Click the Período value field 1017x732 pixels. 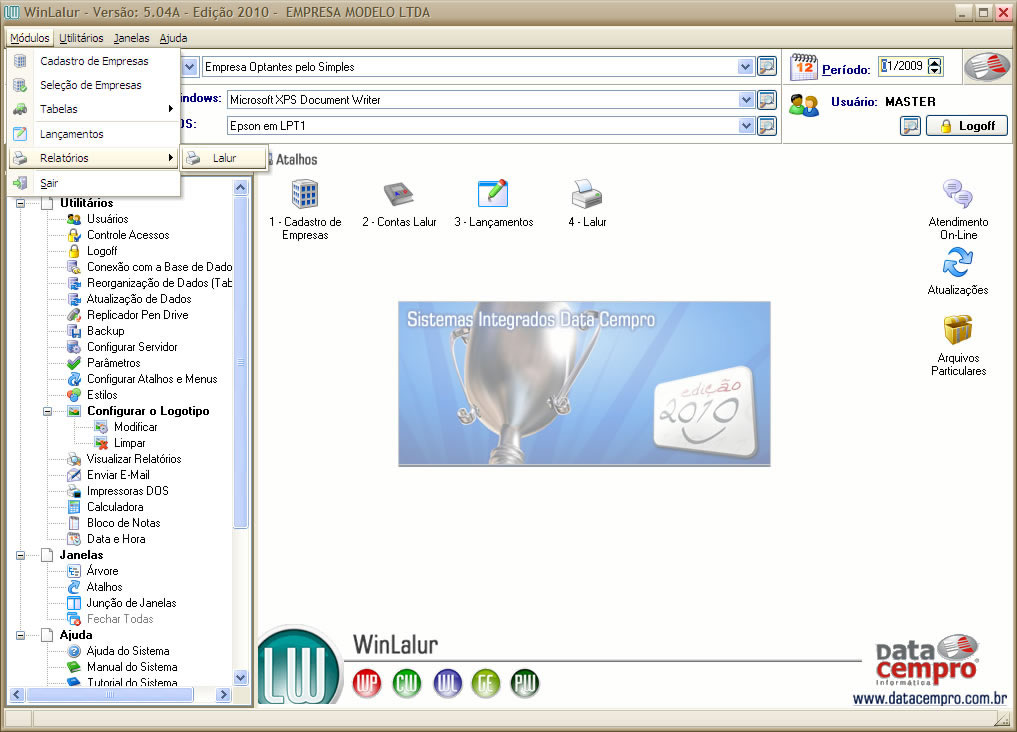pos(903,66)
